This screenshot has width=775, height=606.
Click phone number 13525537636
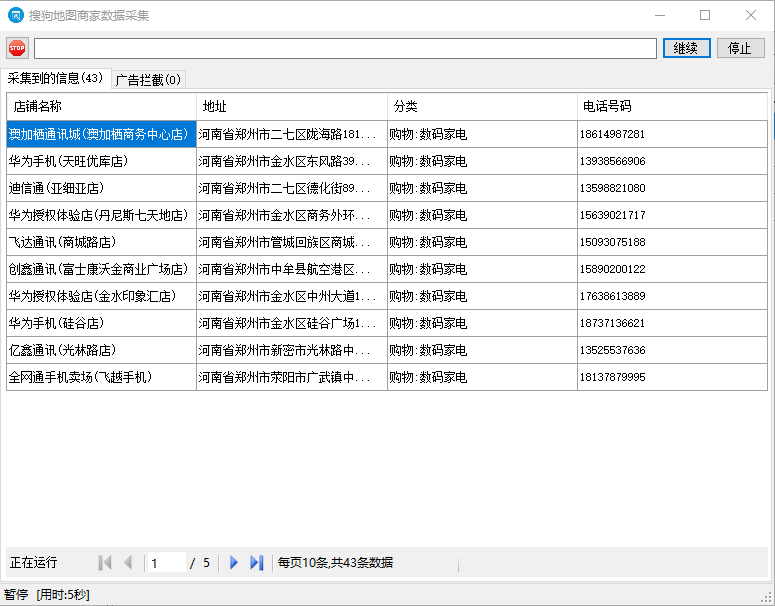612,350
